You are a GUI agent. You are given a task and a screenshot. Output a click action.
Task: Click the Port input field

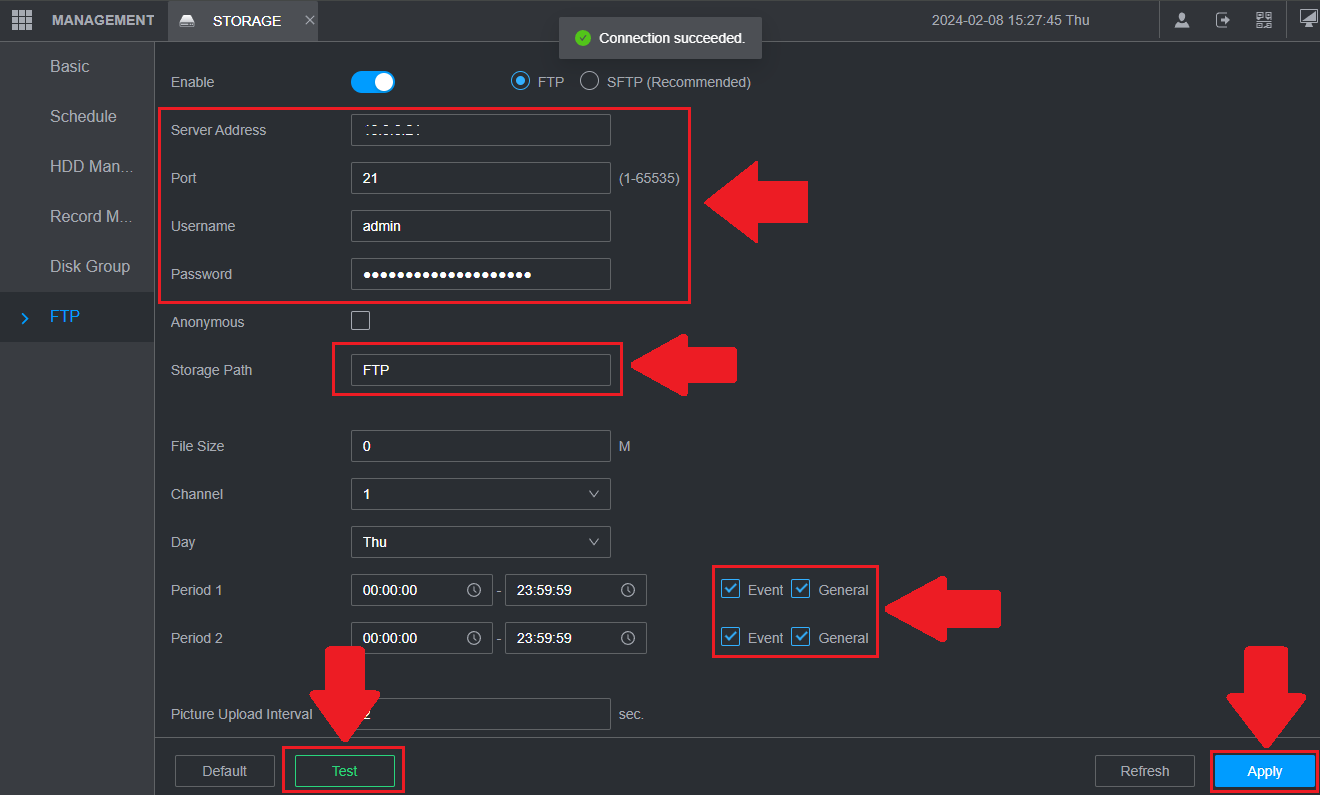(481, 178)
